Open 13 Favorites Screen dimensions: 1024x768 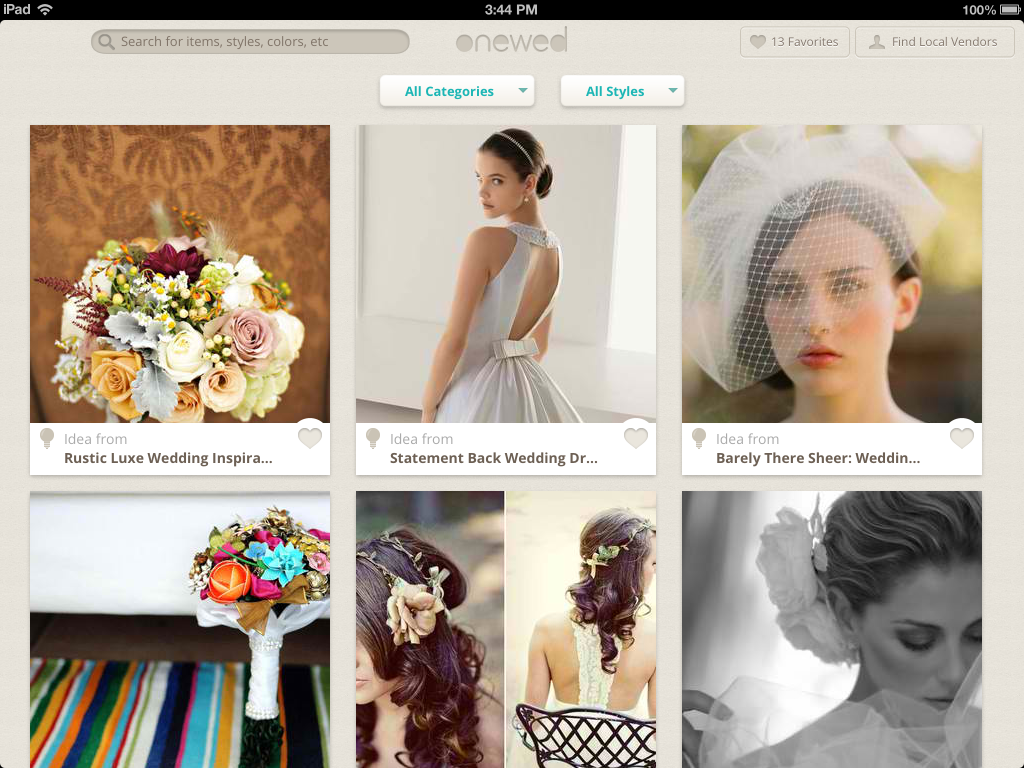[x=795, y=42]
